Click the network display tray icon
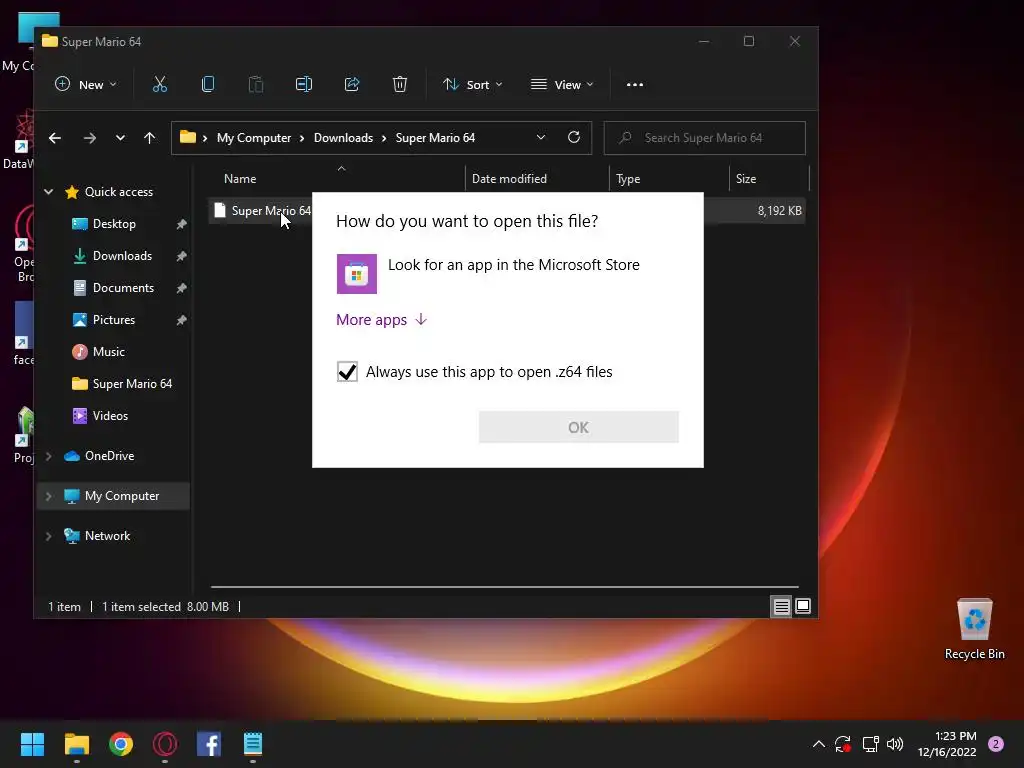 870,744
